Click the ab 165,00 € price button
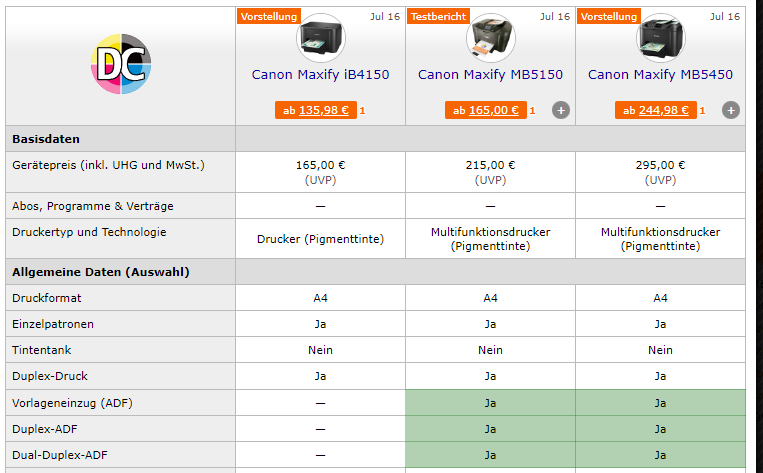This screenshot has height=473, width=763. coord(486,110)
